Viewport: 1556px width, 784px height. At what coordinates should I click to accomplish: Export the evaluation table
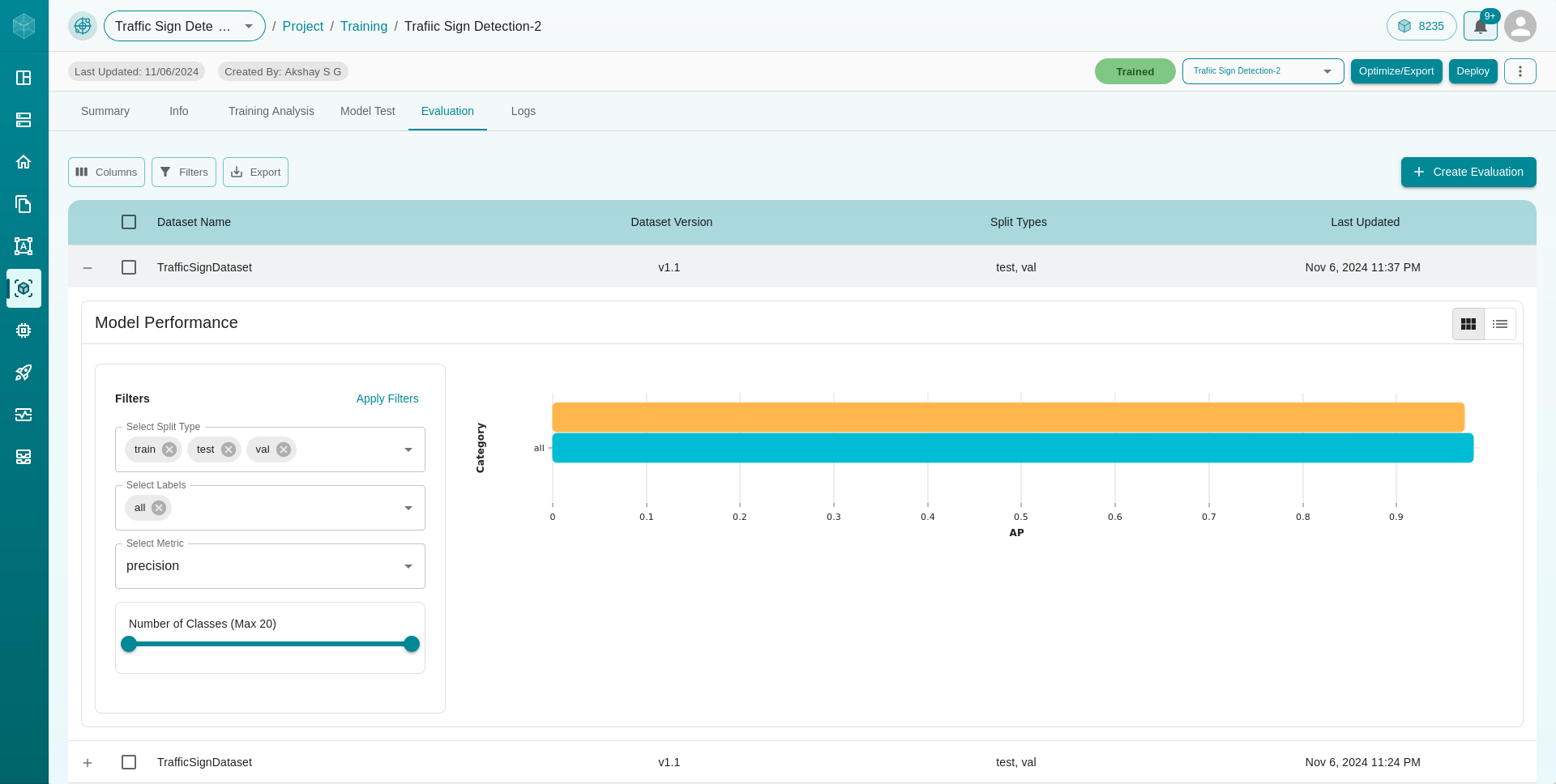[x=255, y=172]
